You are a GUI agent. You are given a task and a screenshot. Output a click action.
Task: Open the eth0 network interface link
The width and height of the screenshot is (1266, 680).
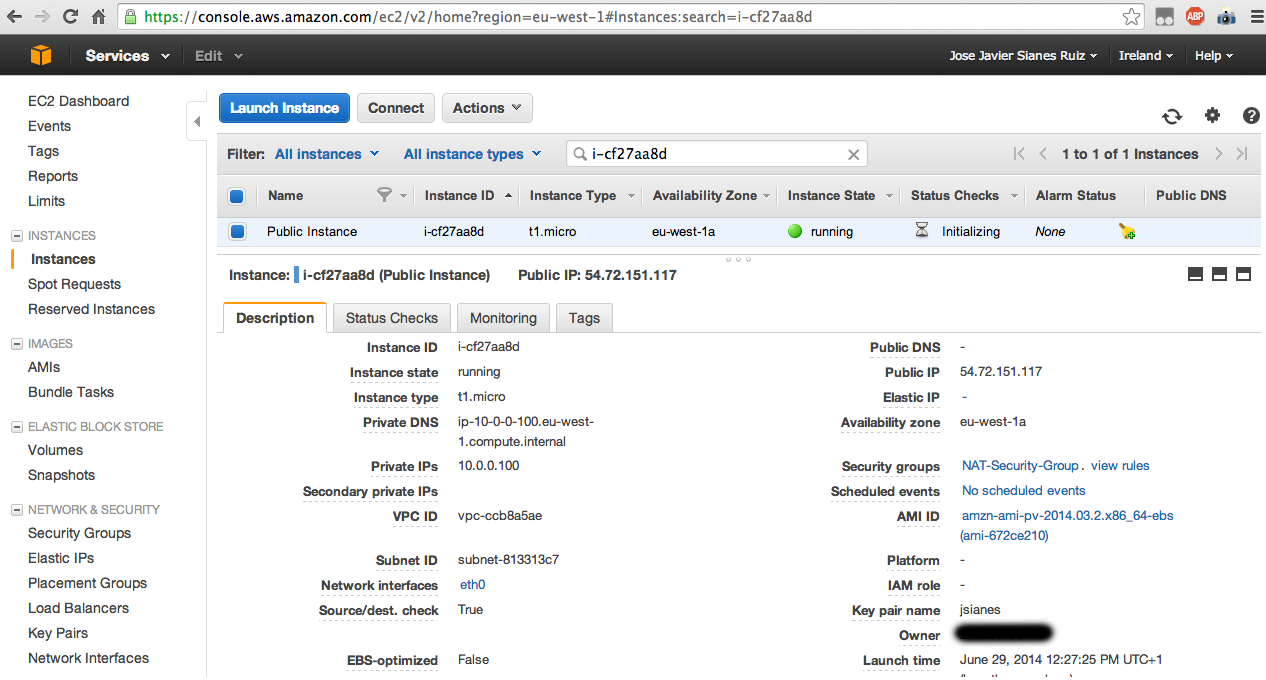(472, 584)
